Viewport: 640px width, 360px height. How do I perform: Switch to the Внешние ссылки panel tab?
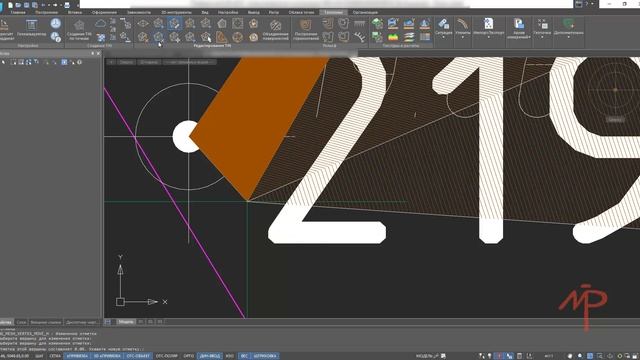45,322
